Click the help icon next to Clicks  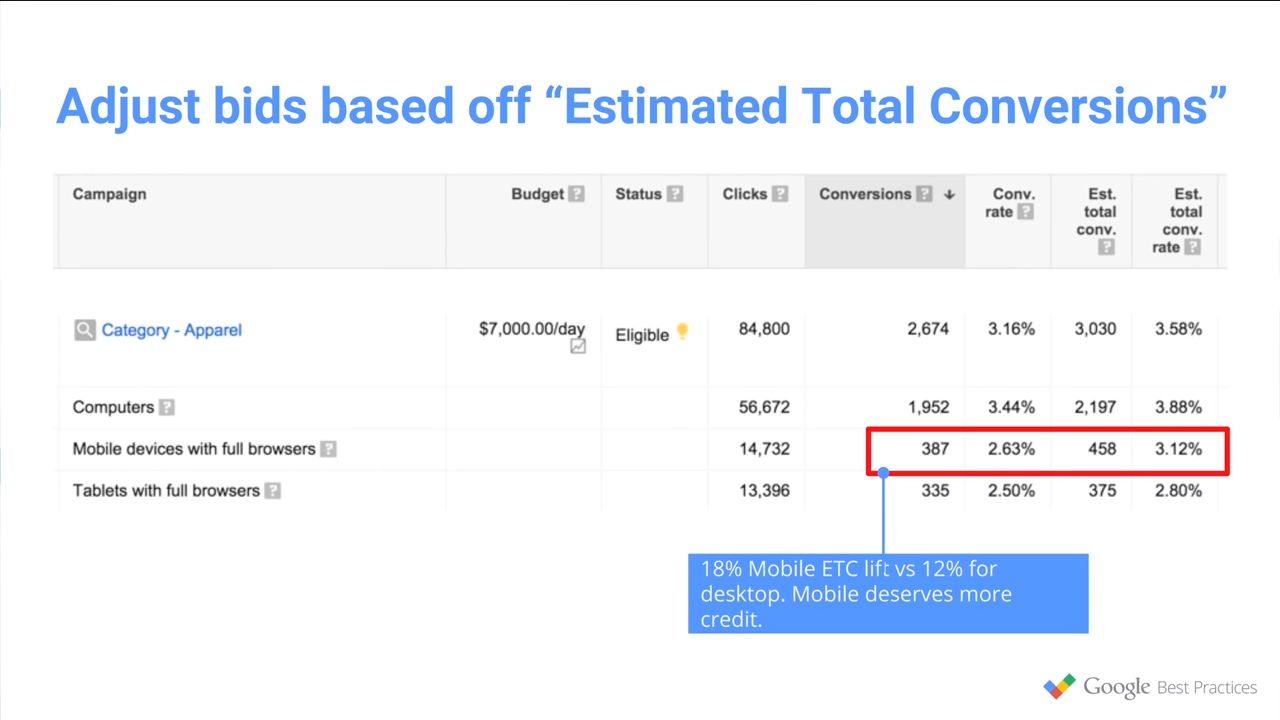pyautogui.click(x=780, y=194)
